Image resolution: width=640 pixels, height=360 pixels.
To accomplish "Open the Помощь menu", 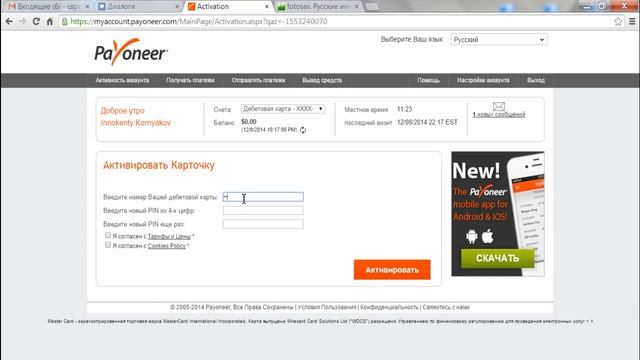I will click(x=428, y=80).
